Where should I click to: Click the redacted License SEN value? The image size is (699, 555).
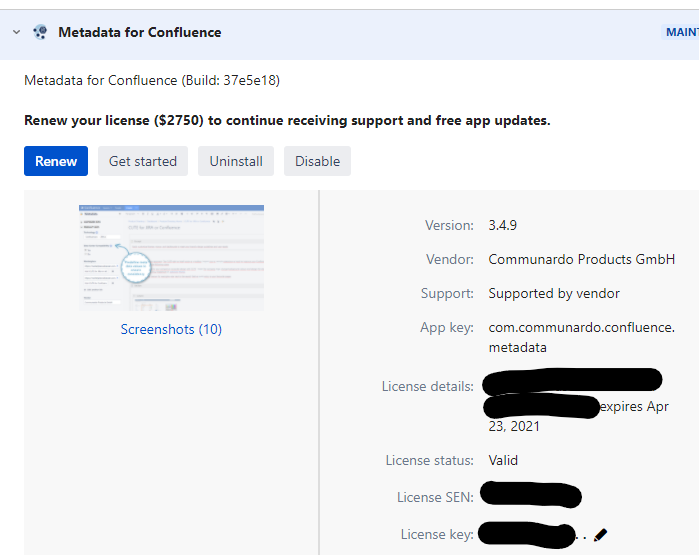point(531,495)
